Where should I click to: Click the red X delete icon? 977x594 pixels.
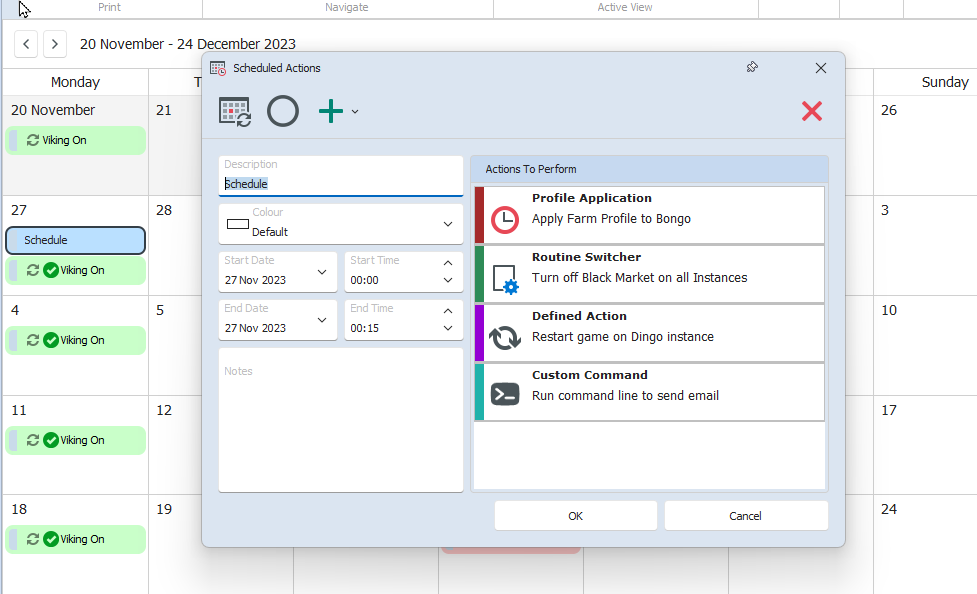point(812,112)
